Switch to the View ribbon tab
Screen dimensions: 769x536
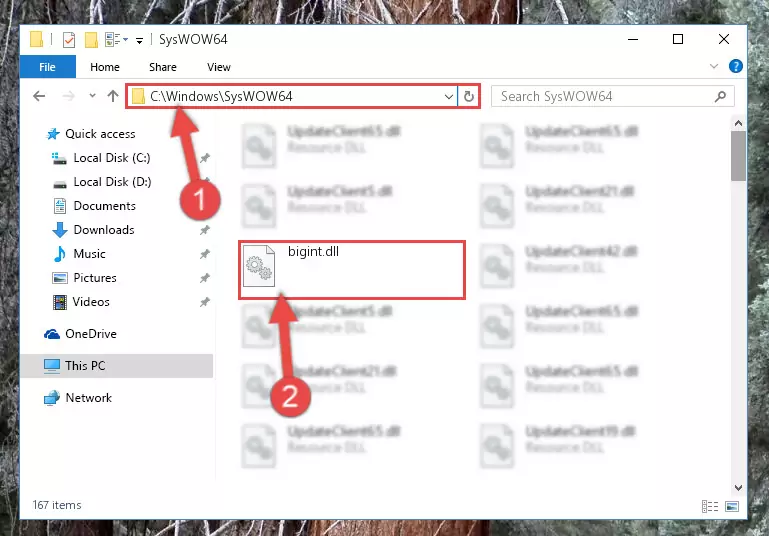tap(219, 67)
